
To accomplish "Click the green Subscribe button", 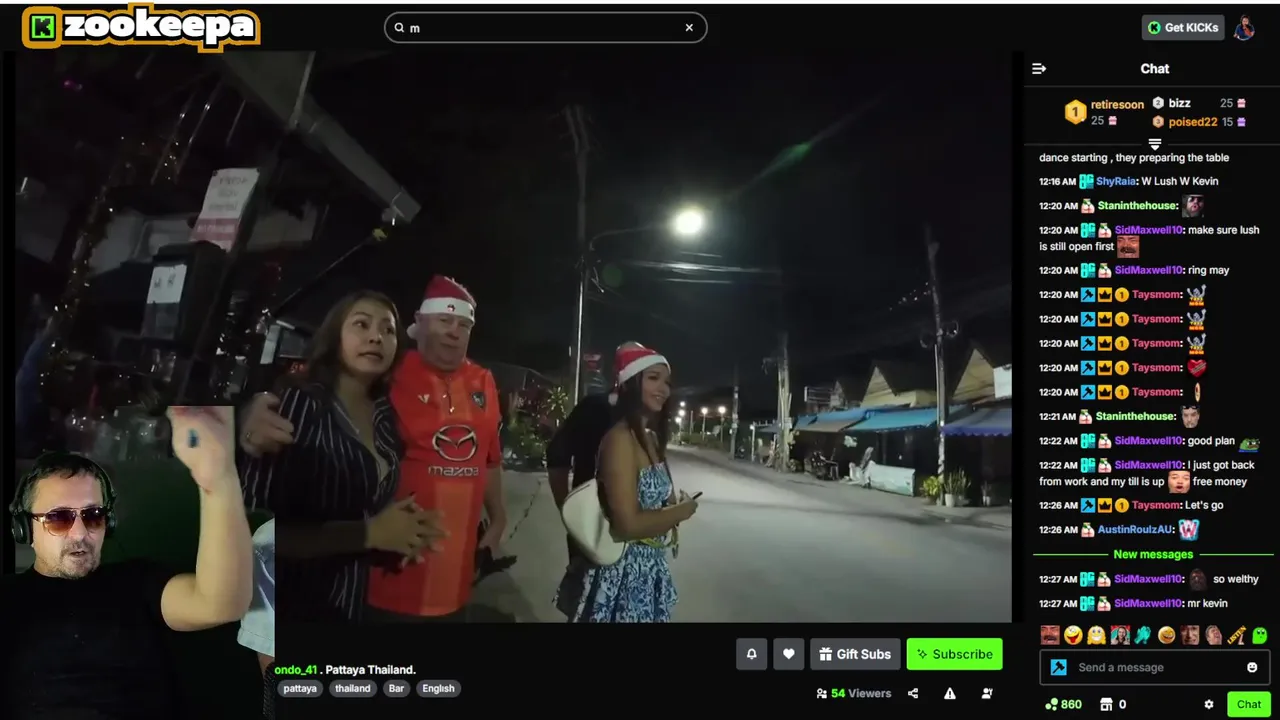I will pyautogui.click(x=955, y=654).
